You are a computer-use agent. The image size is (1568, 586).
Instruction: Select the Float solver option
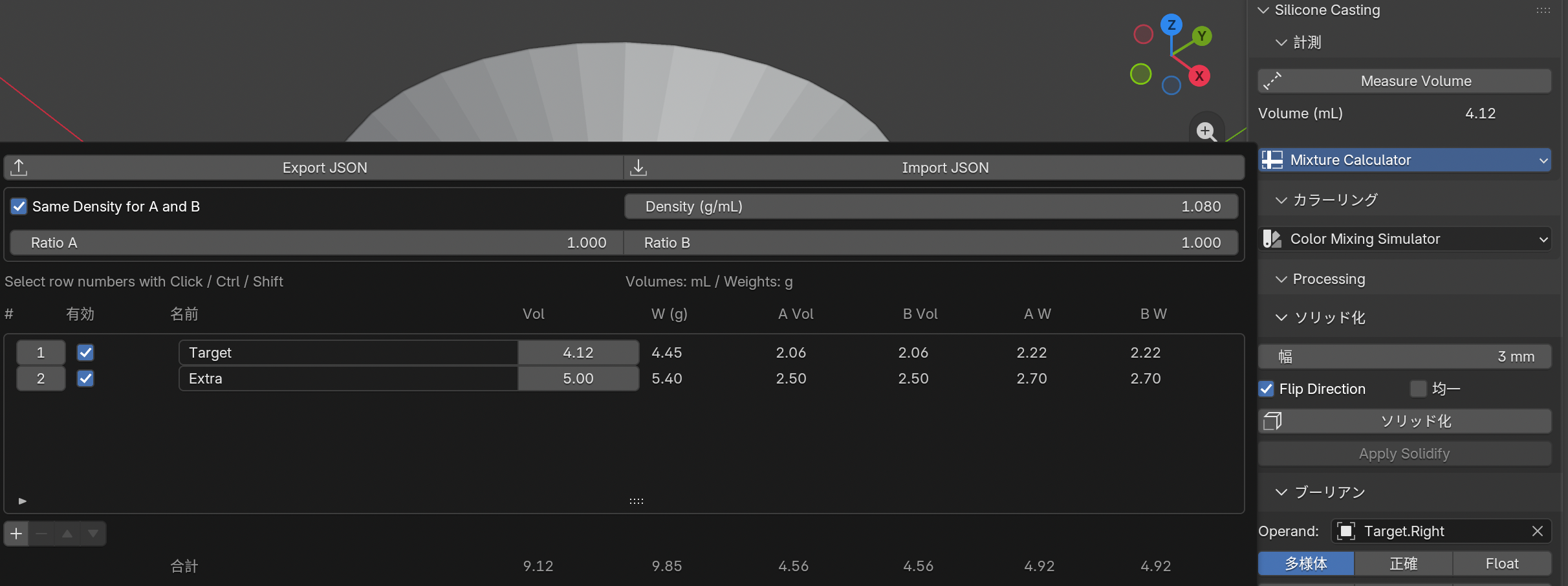(1502, 563)
